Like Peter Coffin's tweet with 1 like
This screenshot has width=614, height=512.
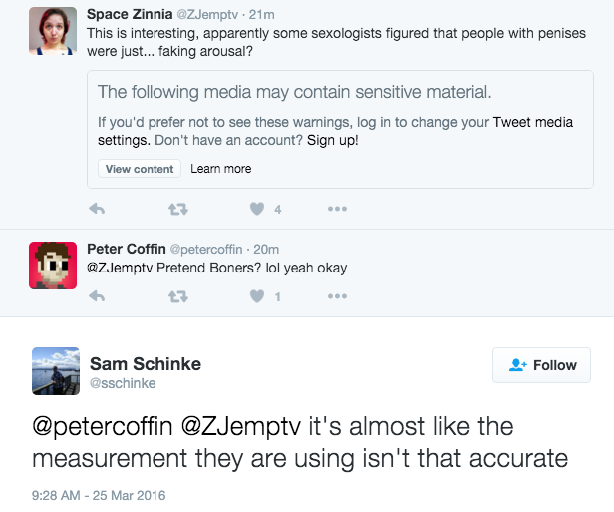coord(257,296)
